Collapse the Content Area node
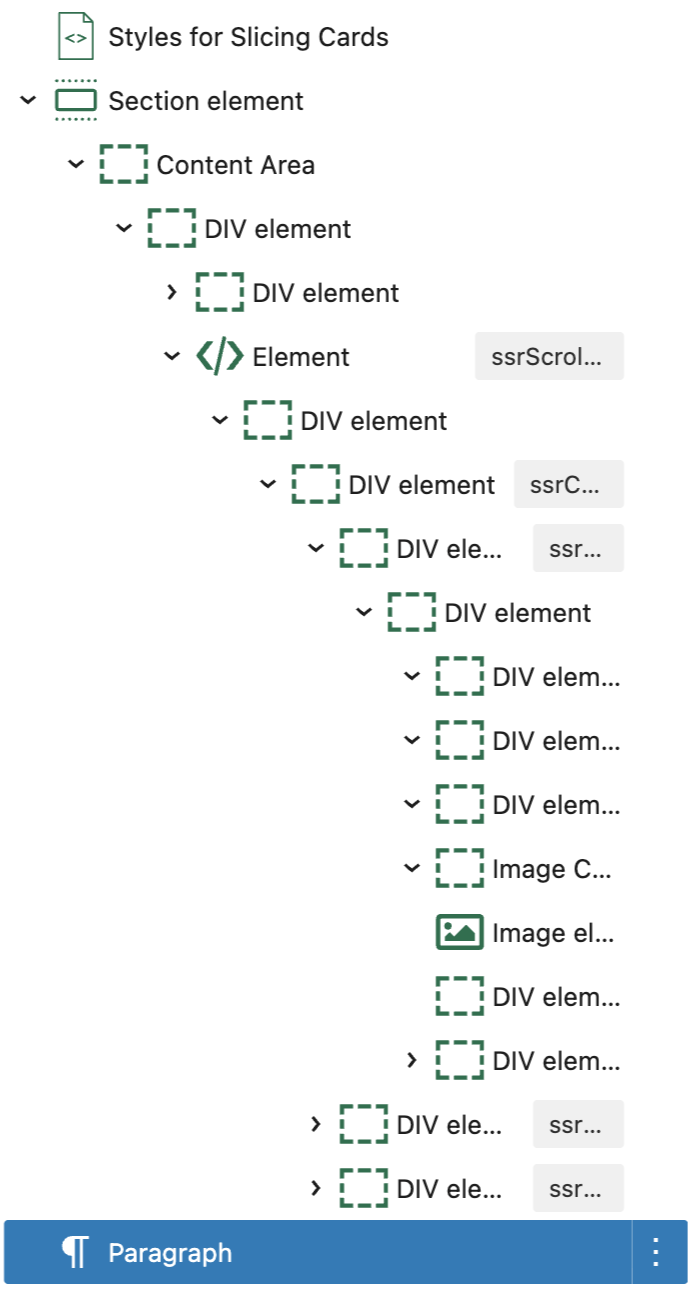The height and width of the screenshot is (1298, 690). click(x=76, y=165)
